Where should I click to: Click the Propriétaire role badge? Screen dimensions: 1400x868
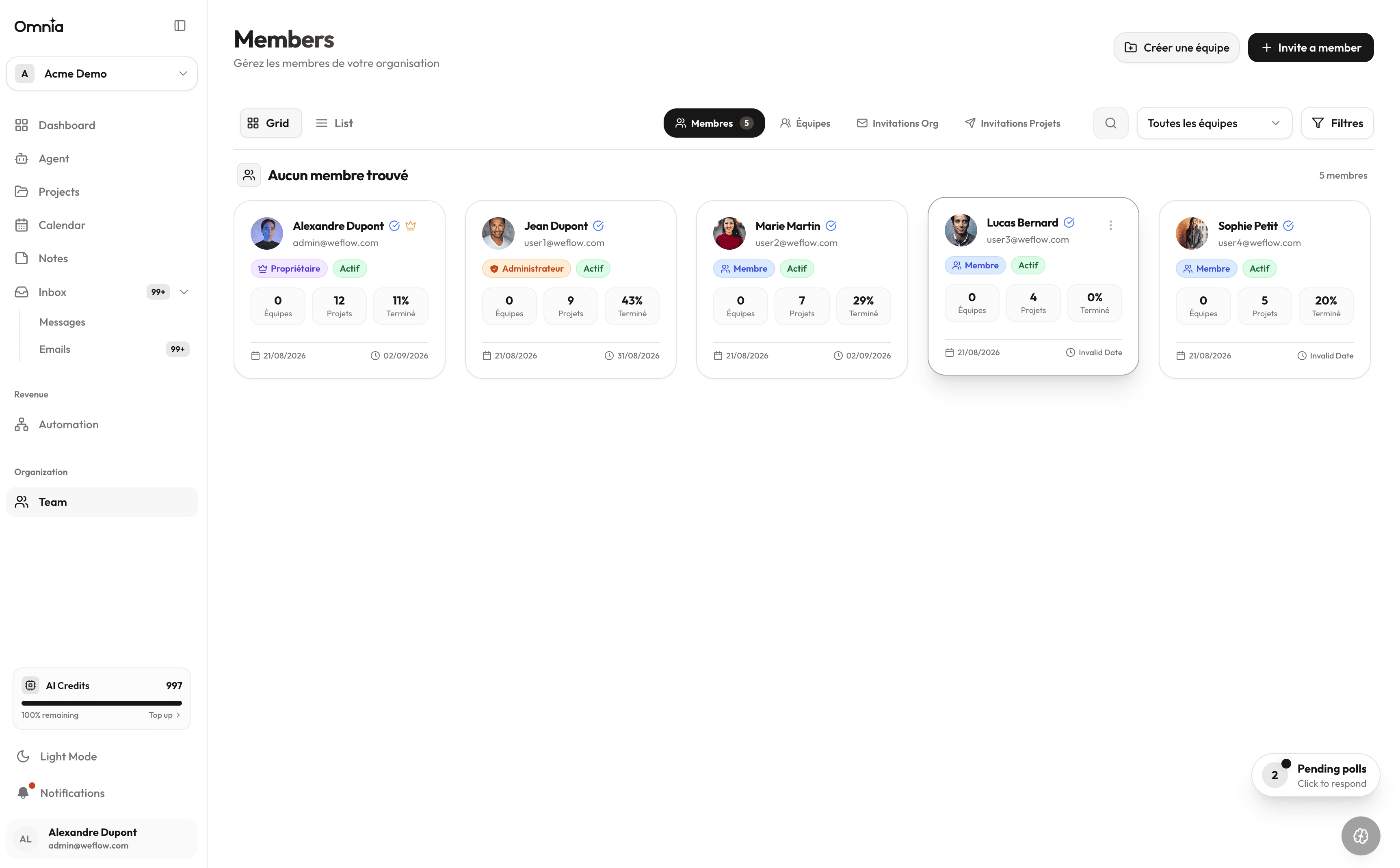289,268
